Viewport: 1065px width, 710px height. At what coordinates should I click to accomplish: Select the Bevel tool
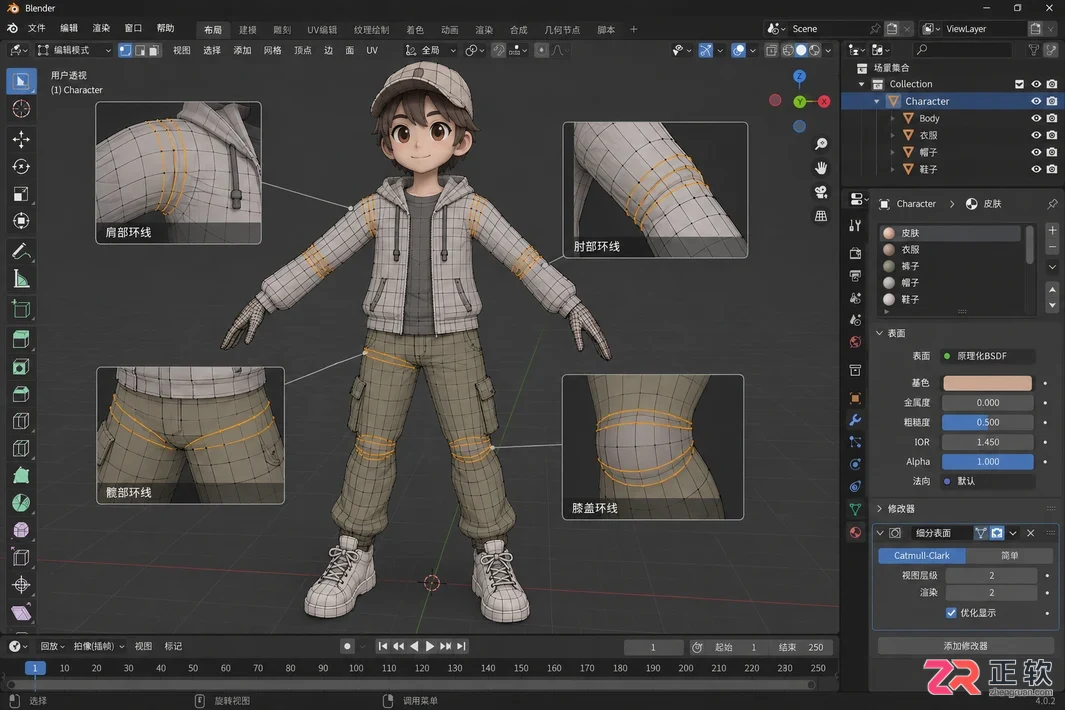[21, 394]
